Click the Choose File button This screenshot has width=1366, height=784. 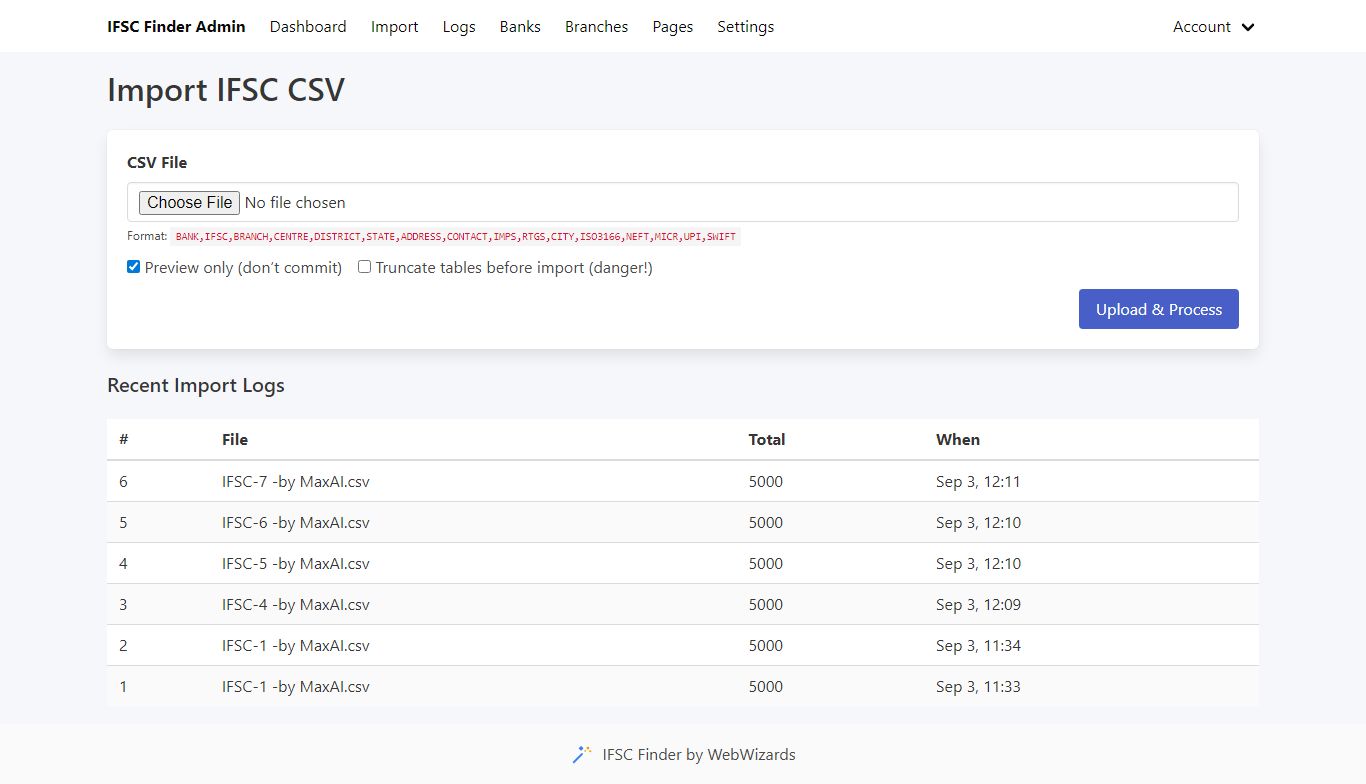189,202
